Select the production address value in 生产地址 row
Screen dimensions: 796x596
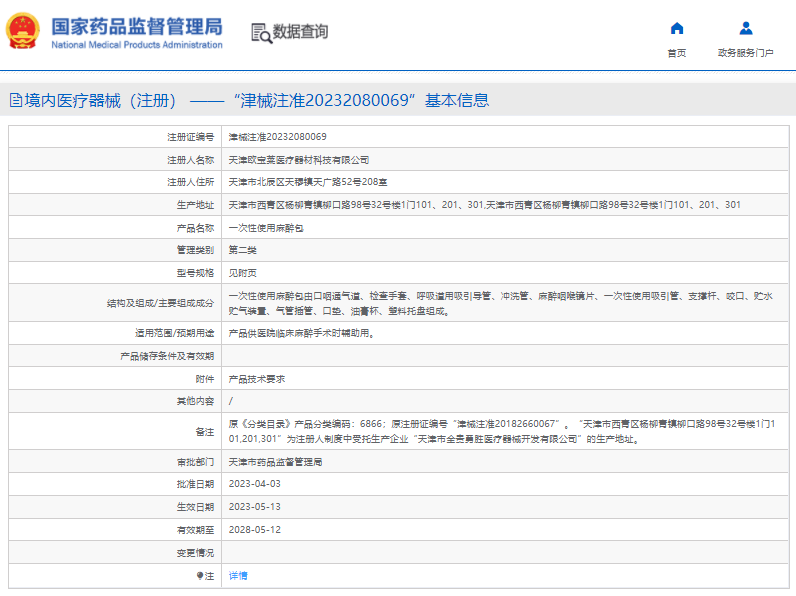point(484,205)
